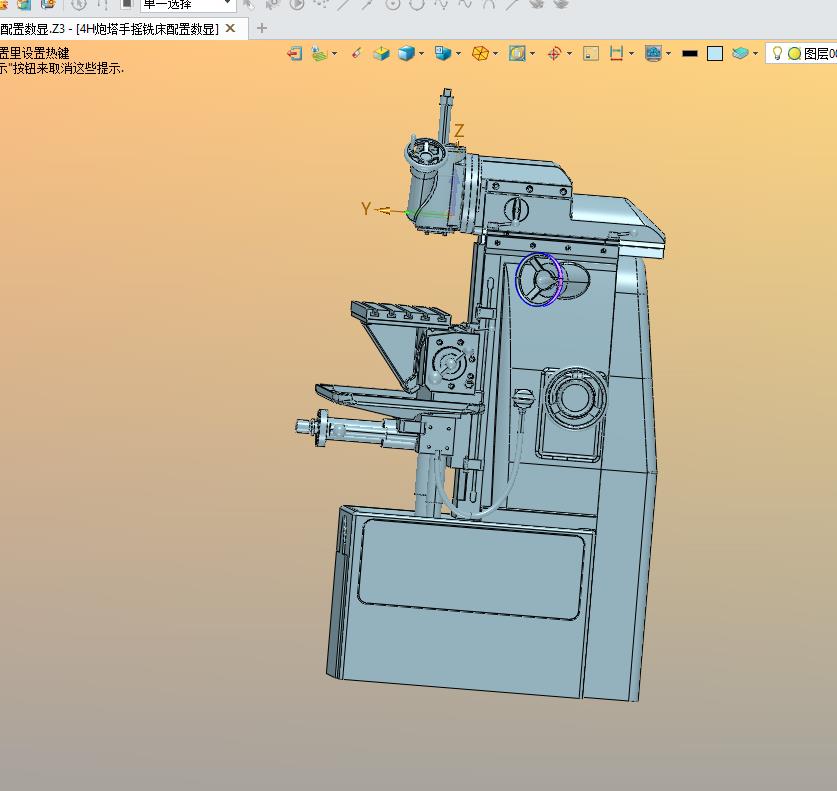Click the red crosshair target icon
Screen dimensions: 837x791
[x=555, y=53]
